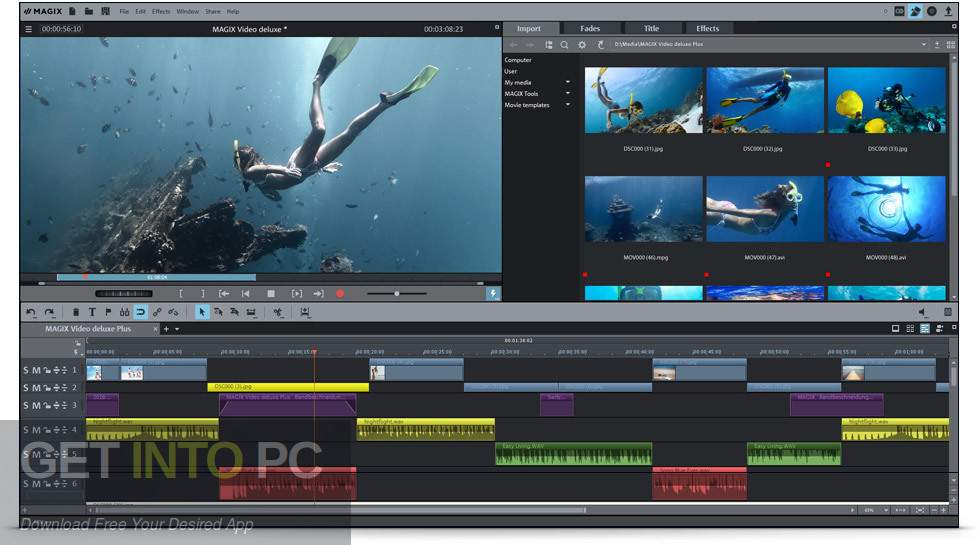Open the project tab dropdown arrow
The width and height of the screenshot is (978, 545).
[177, 329]
